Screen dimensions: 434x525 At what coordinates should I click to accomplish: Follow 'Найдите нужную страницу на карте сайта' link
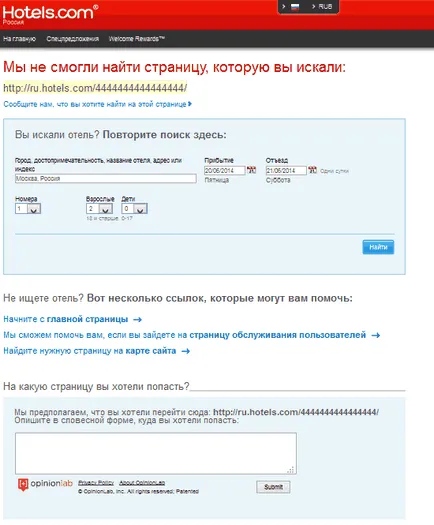pyautogui.click(x=96, y=351)
